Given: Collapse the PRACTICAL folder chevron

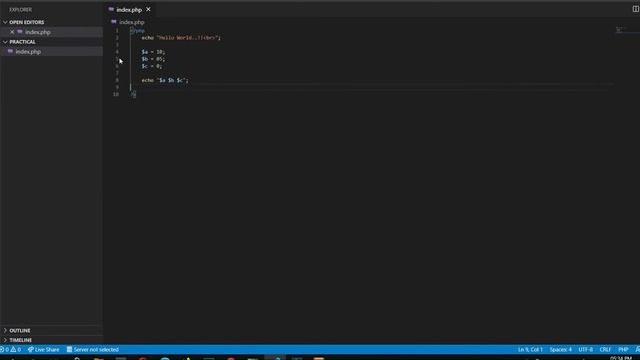Looking at the screenshot, I should pyautogui.click(x=5, y=42).
